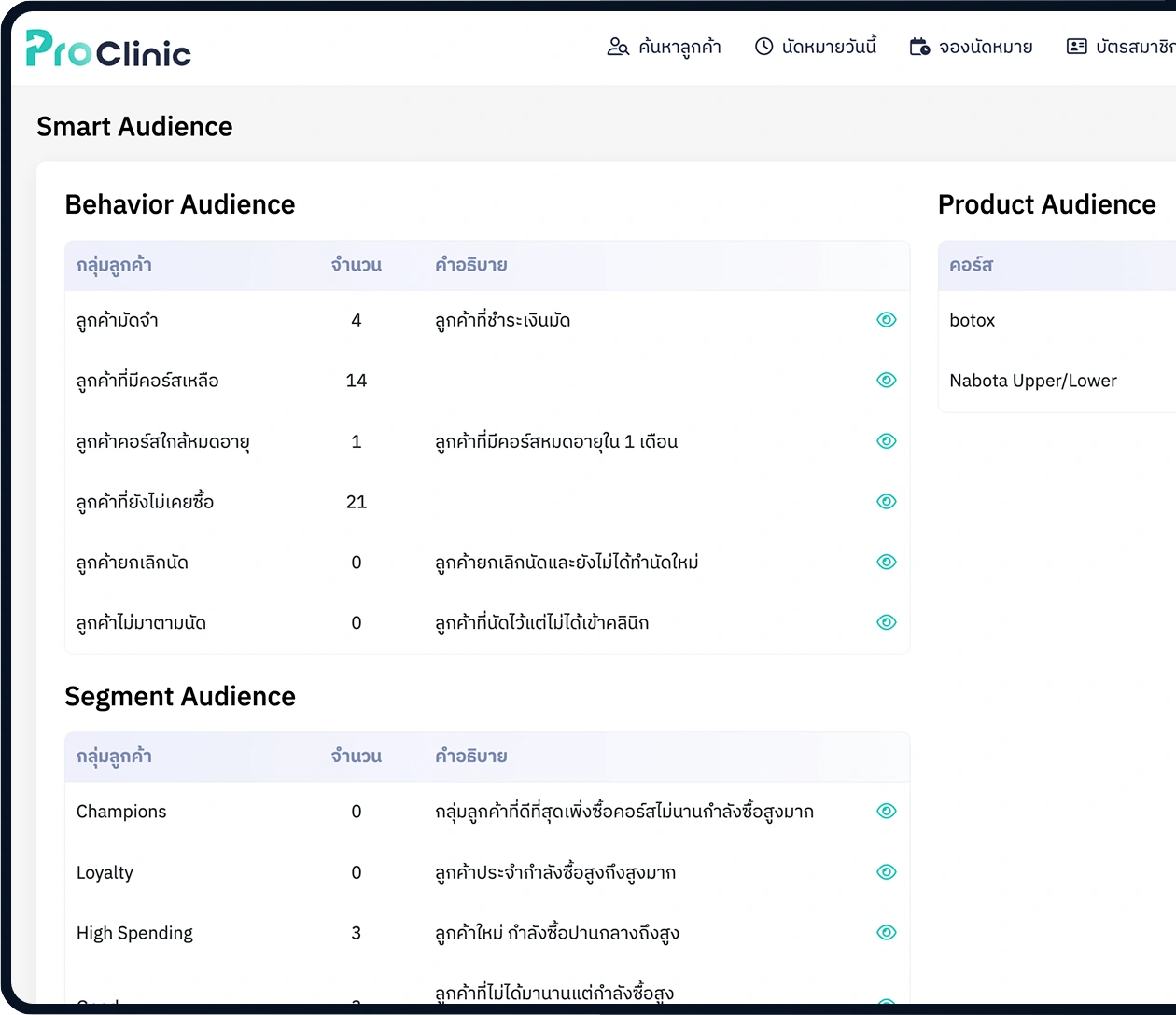View Loyalty segment via eye icon
1176x1015 pixels.
[x=886, y=872]
